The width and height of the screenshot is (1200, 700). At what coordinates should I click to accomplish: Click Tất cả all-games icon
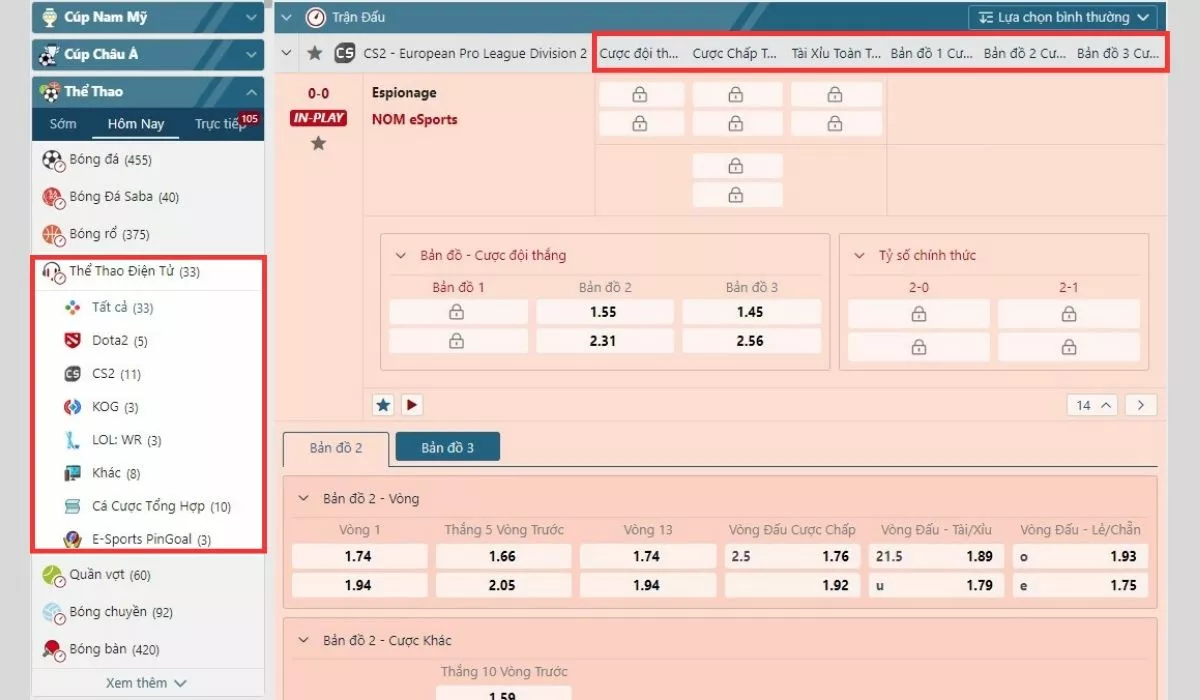(72, 308)
